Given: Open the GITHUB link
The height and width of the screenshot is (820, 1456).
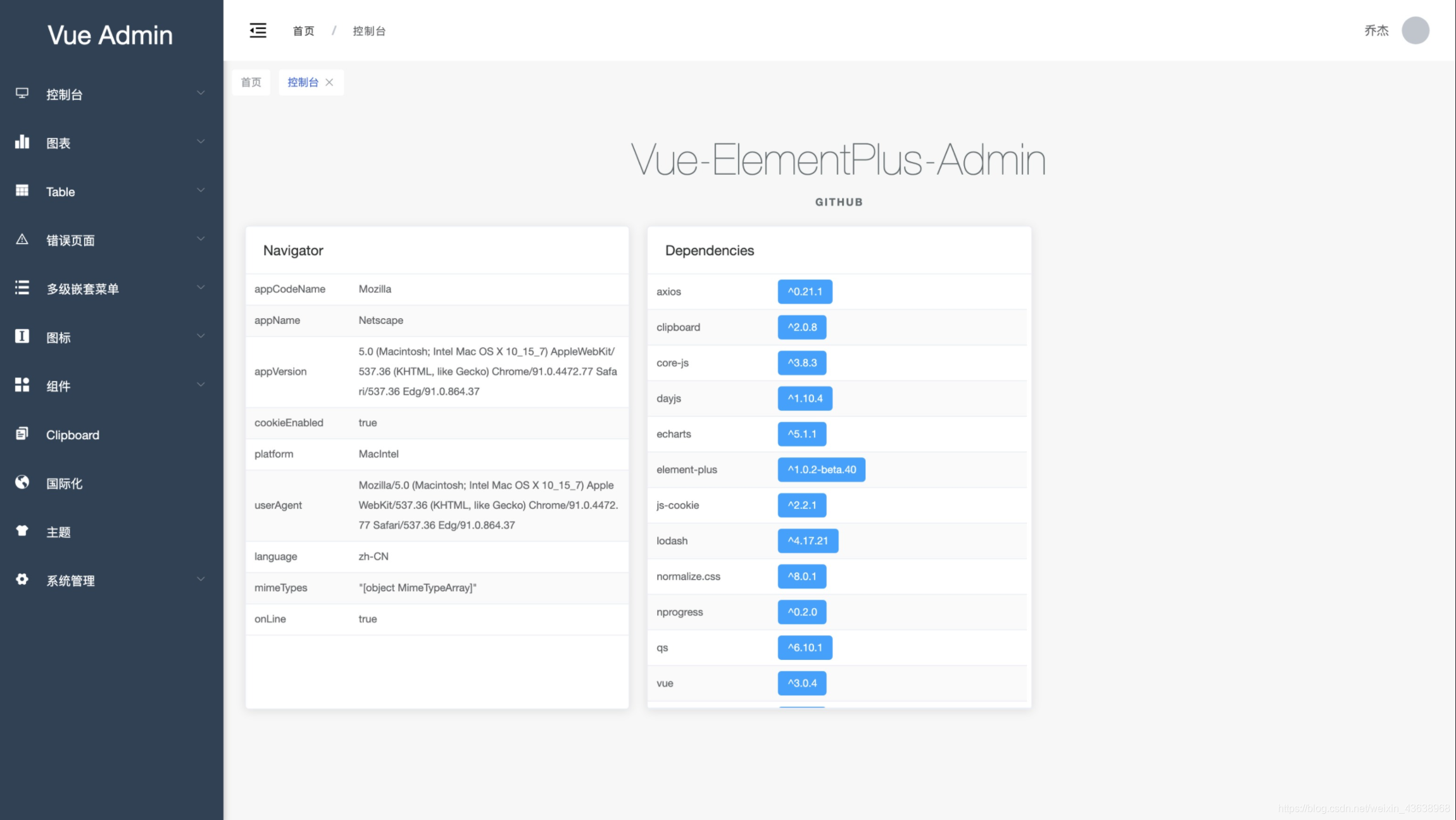Looking at the screenshot, I should pyautogui.click(x=839, y=202).
